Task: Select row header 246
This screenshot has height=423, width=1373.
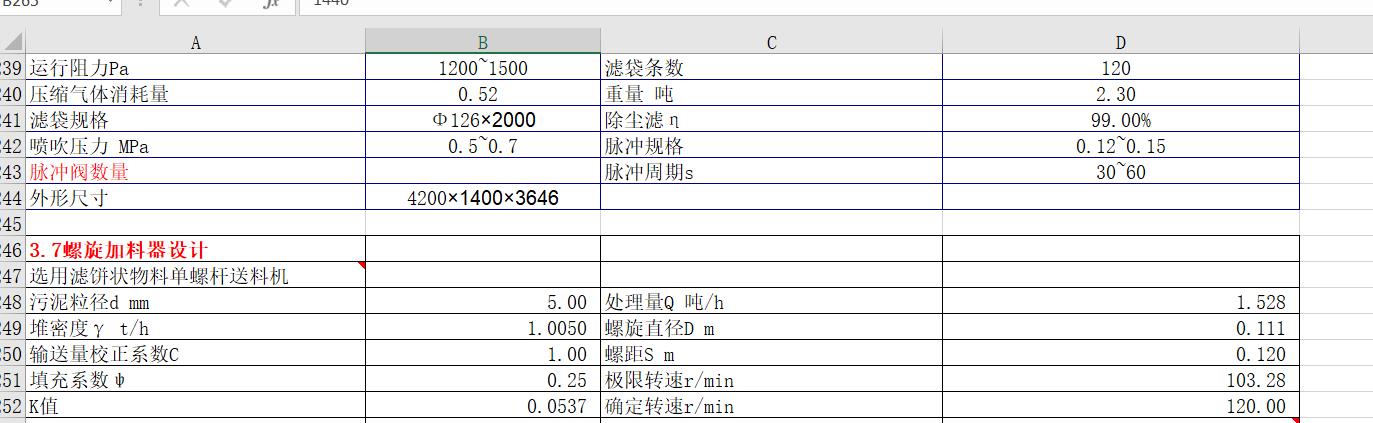Action: (x=12, y=249)
